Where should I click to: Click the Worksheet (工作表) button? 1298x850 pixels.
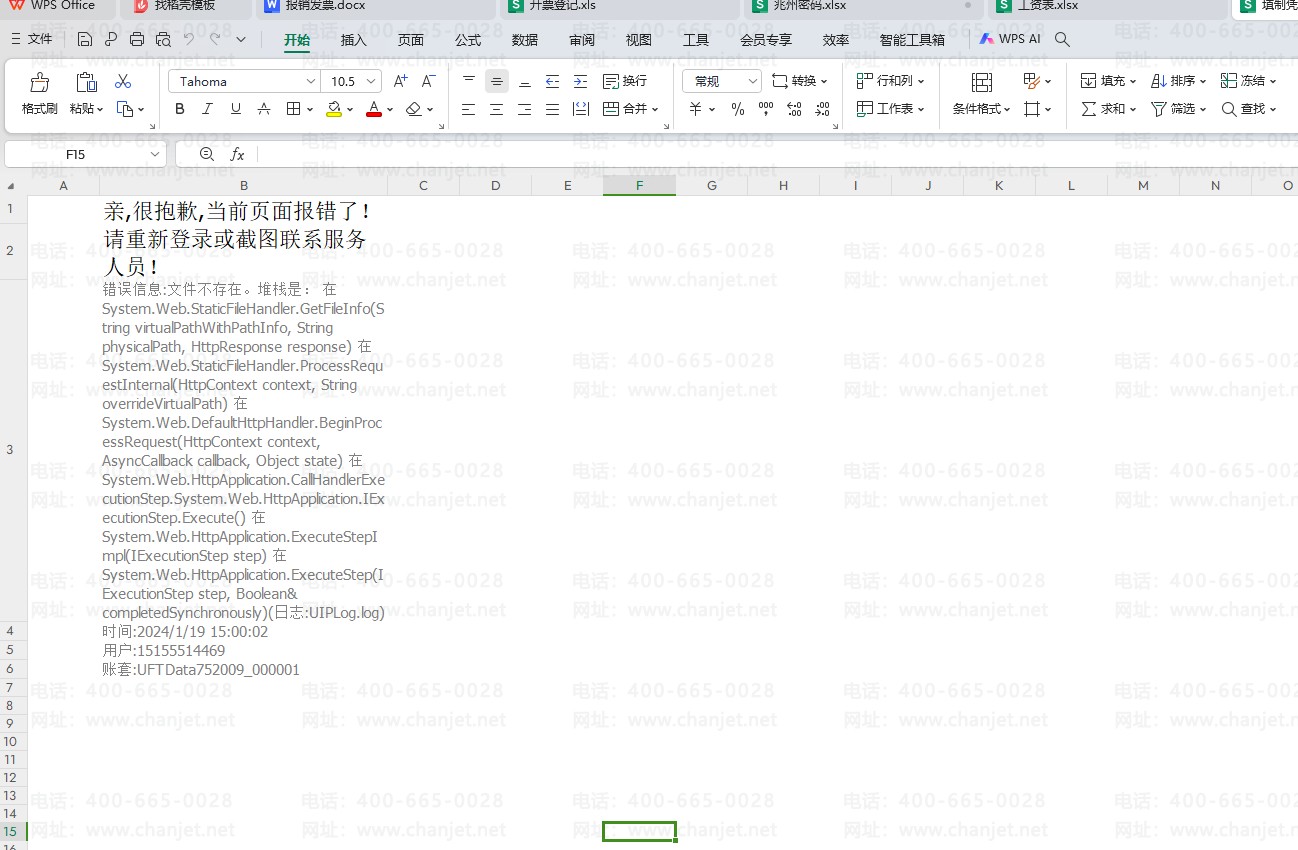tap(891, 109)
